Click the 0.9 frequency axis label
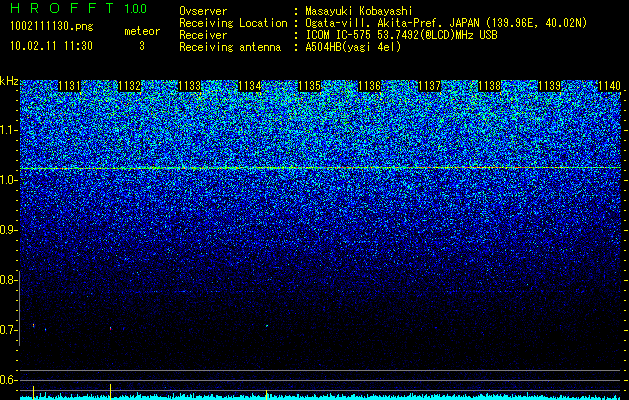The image size is (629, 400). click(7, 230)
